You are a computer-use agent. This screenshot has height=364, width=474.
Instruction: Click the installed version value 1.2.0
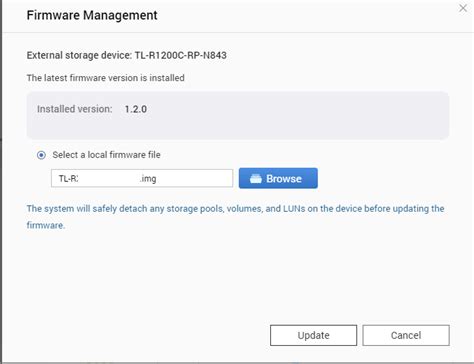[x=136, y=109]
